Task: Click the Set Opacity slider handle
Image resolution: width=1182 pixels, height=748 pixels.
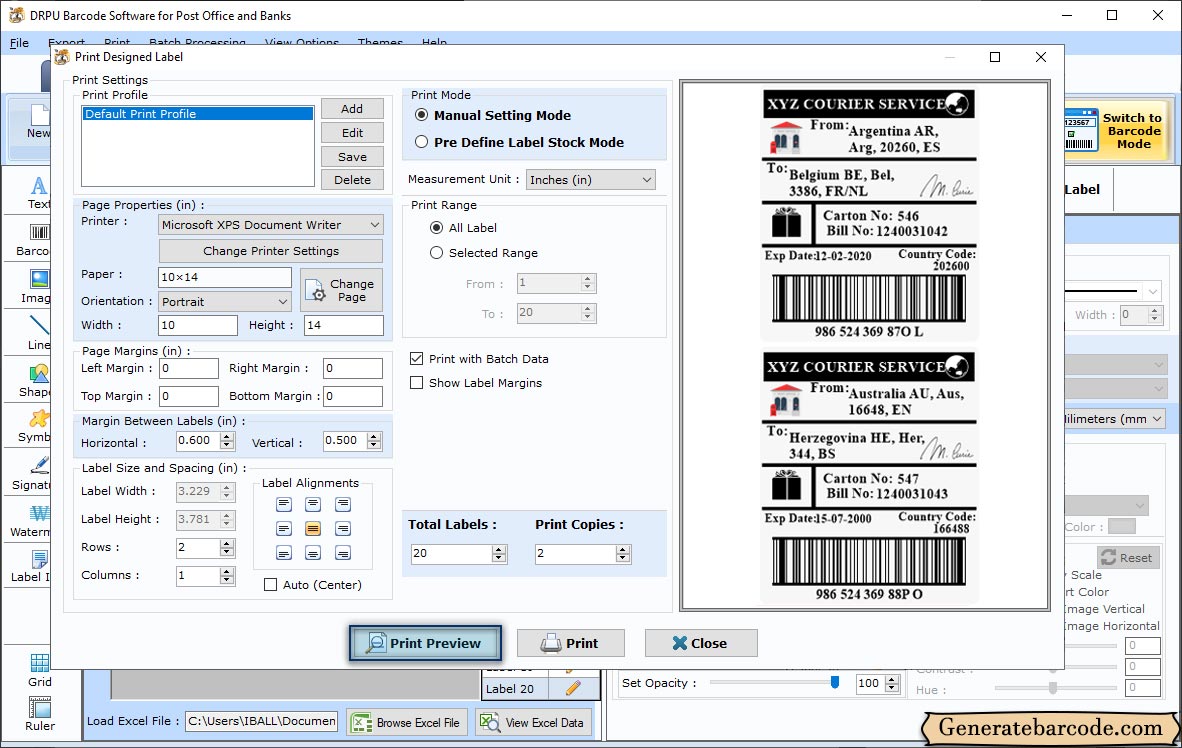Action: coord(834,682)
